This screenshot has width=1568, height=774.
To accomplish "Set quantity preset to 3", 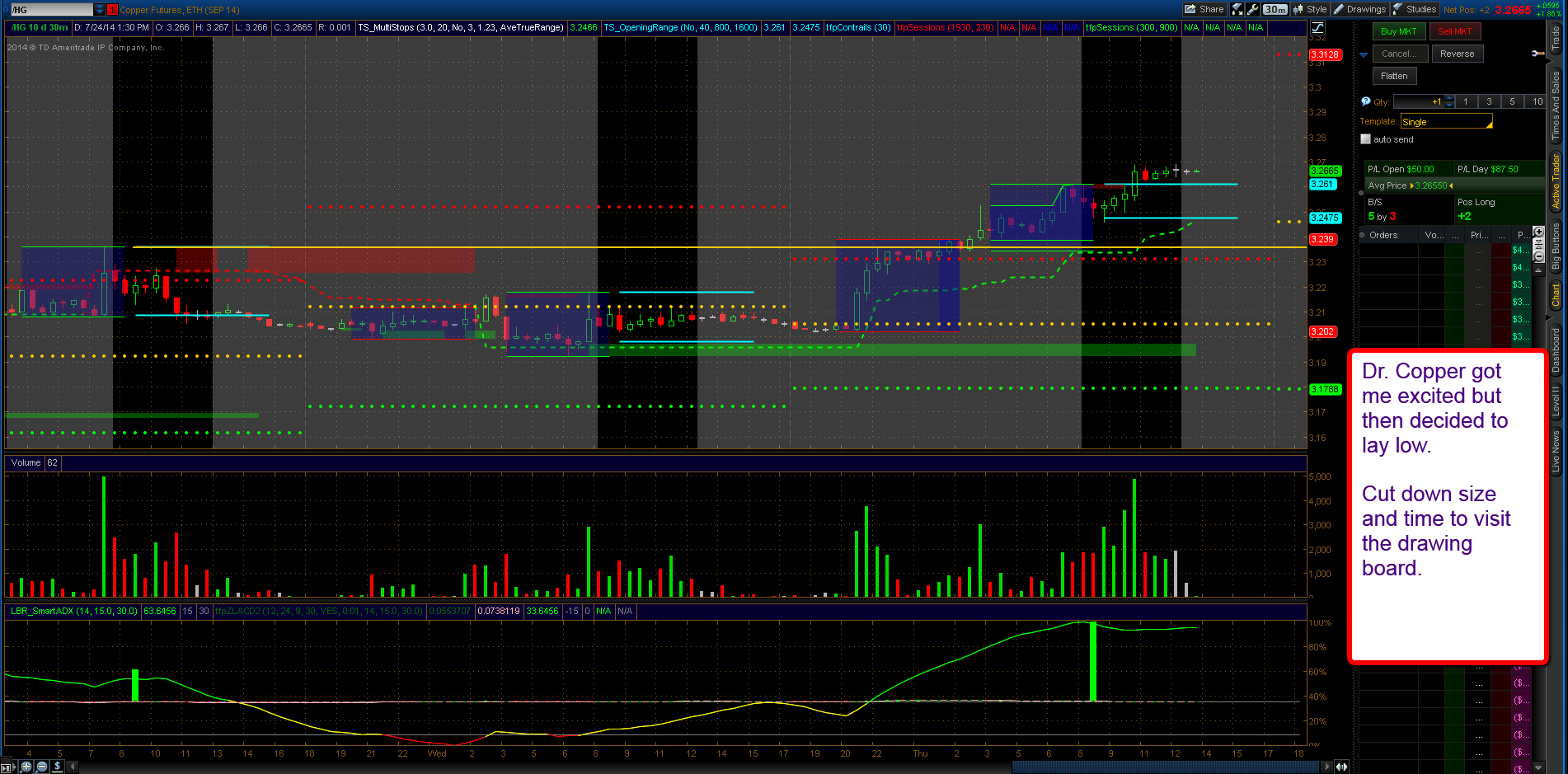I will point(1489,101).
